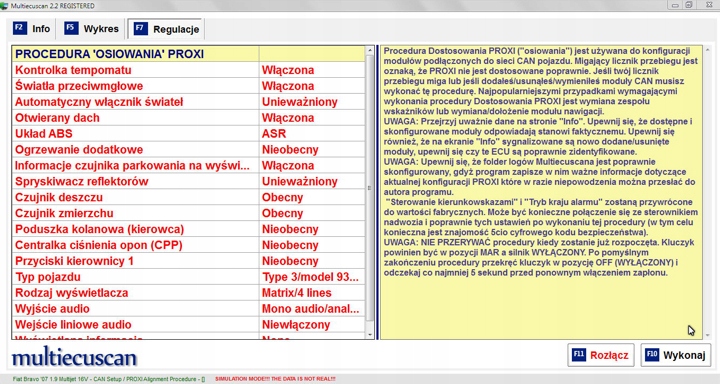720x384 pixels.
Task: Select Centralka ciśnienia opon (CPP) row
Action: click(188, 245)
